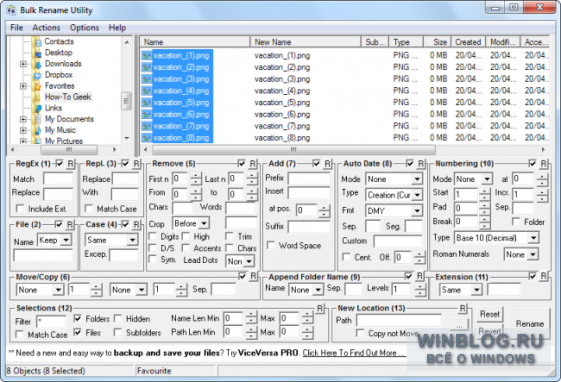561x382 pixels.
Task: Click the R reset button for File (2)
Action: click(70, 225)
